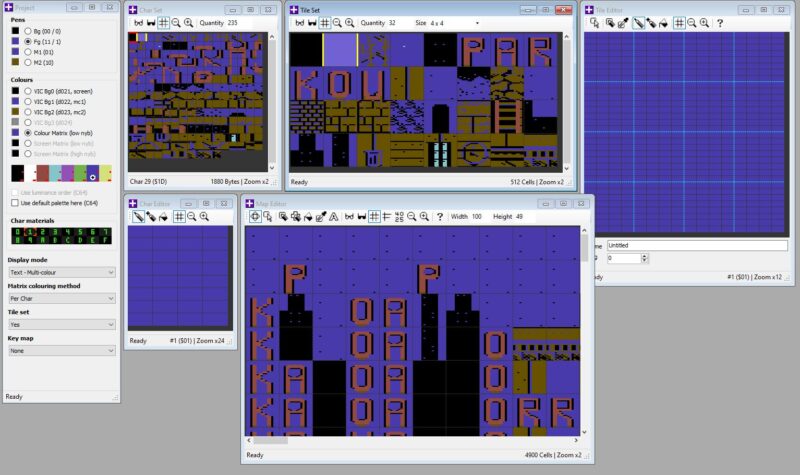Toggle grid in Char Editor window
The width and height of the screenshot is (800, 475).
tap(179, 217)
